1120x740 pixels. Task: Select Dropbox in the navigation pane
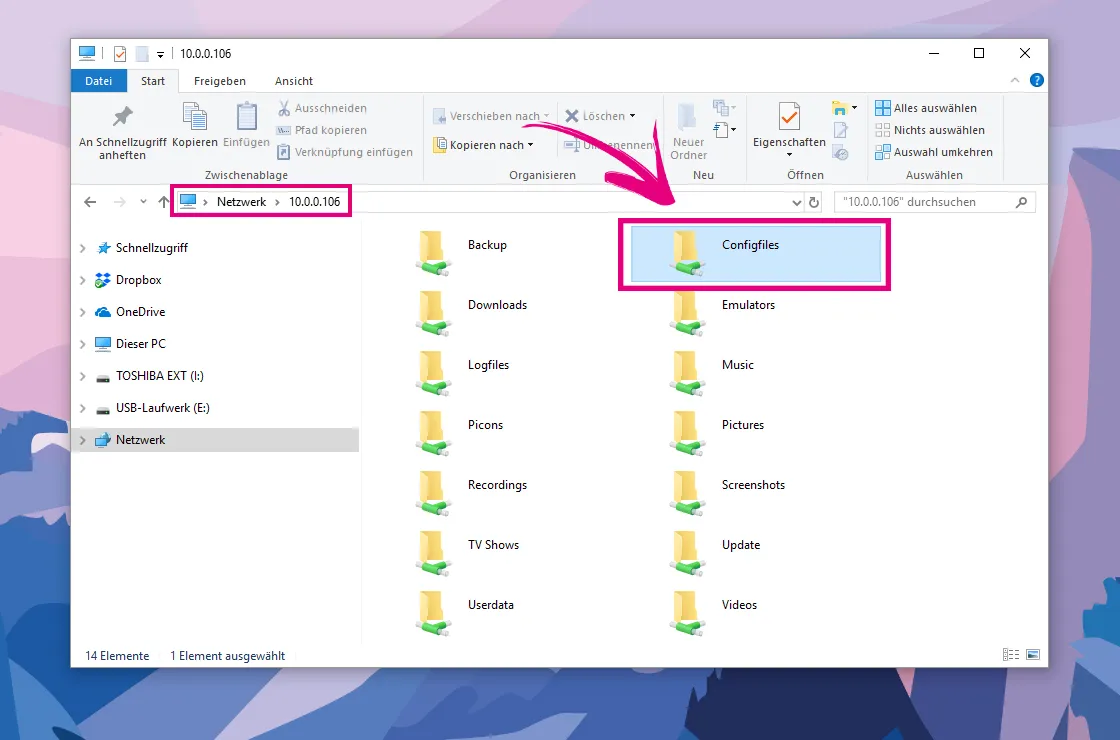(139, 280)
